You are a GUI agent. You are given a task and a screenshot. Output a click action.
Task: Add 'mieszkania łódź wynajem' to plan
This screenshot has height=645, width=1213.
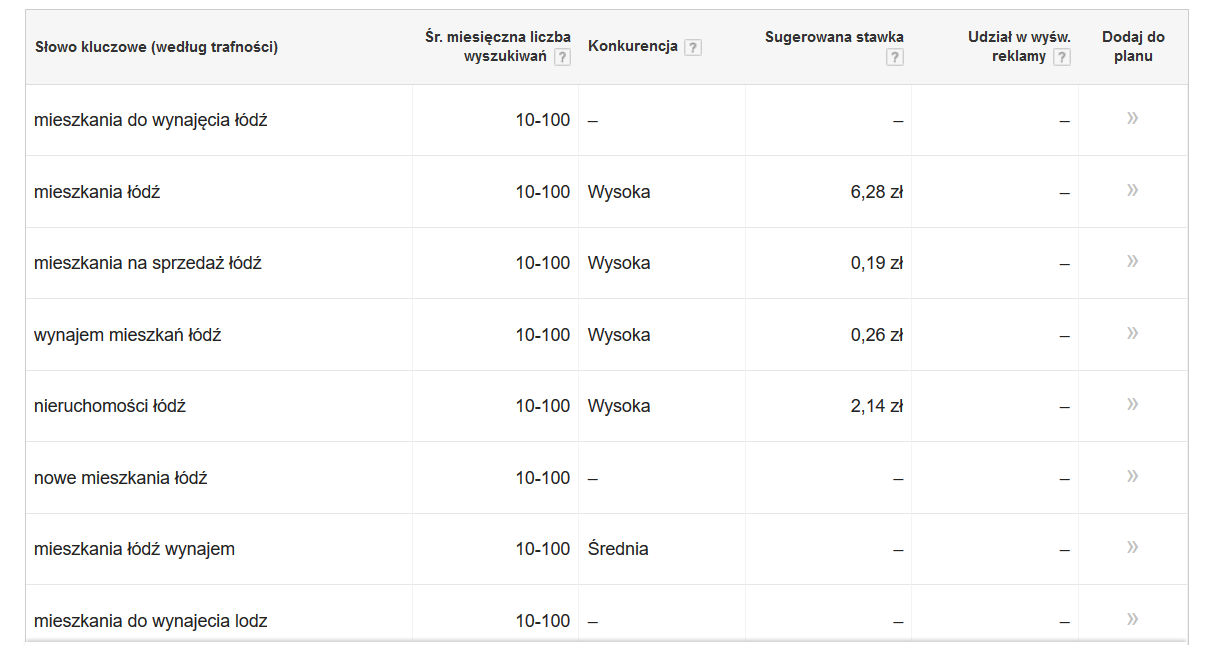coord(1132,548)
